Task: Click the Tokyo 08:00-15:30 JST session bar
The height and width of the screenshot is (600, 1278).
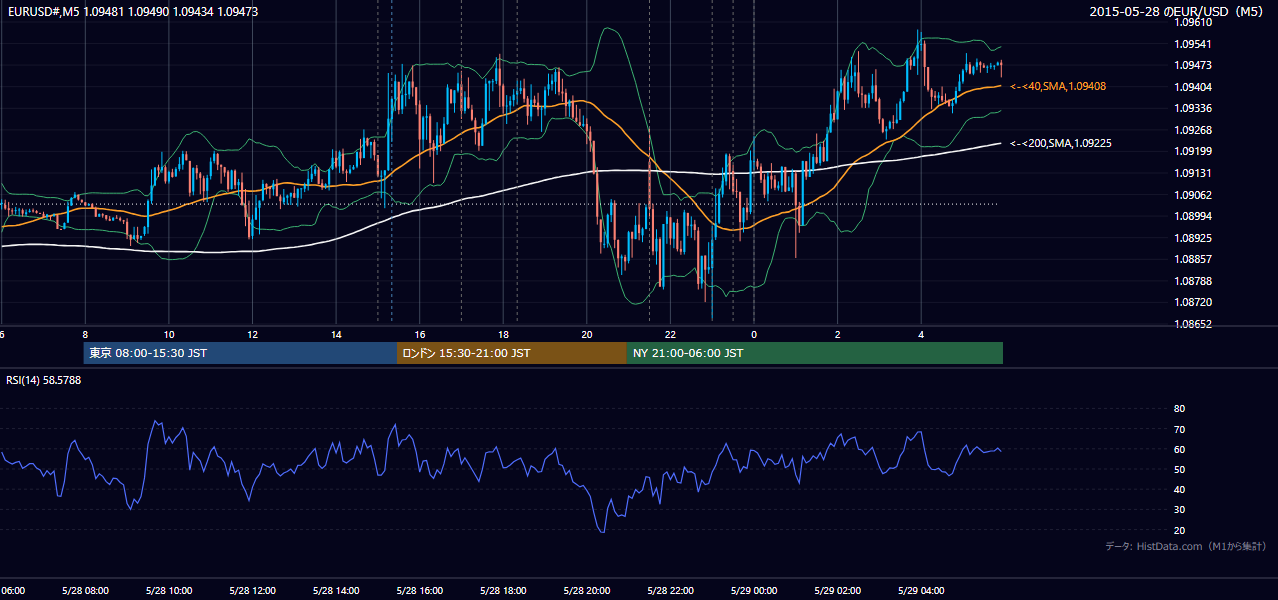Action: 241,353
